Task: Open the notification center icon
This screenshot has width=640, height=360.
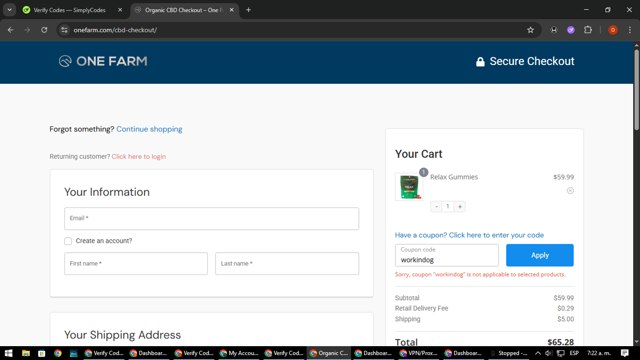Action: coord(624,353)
